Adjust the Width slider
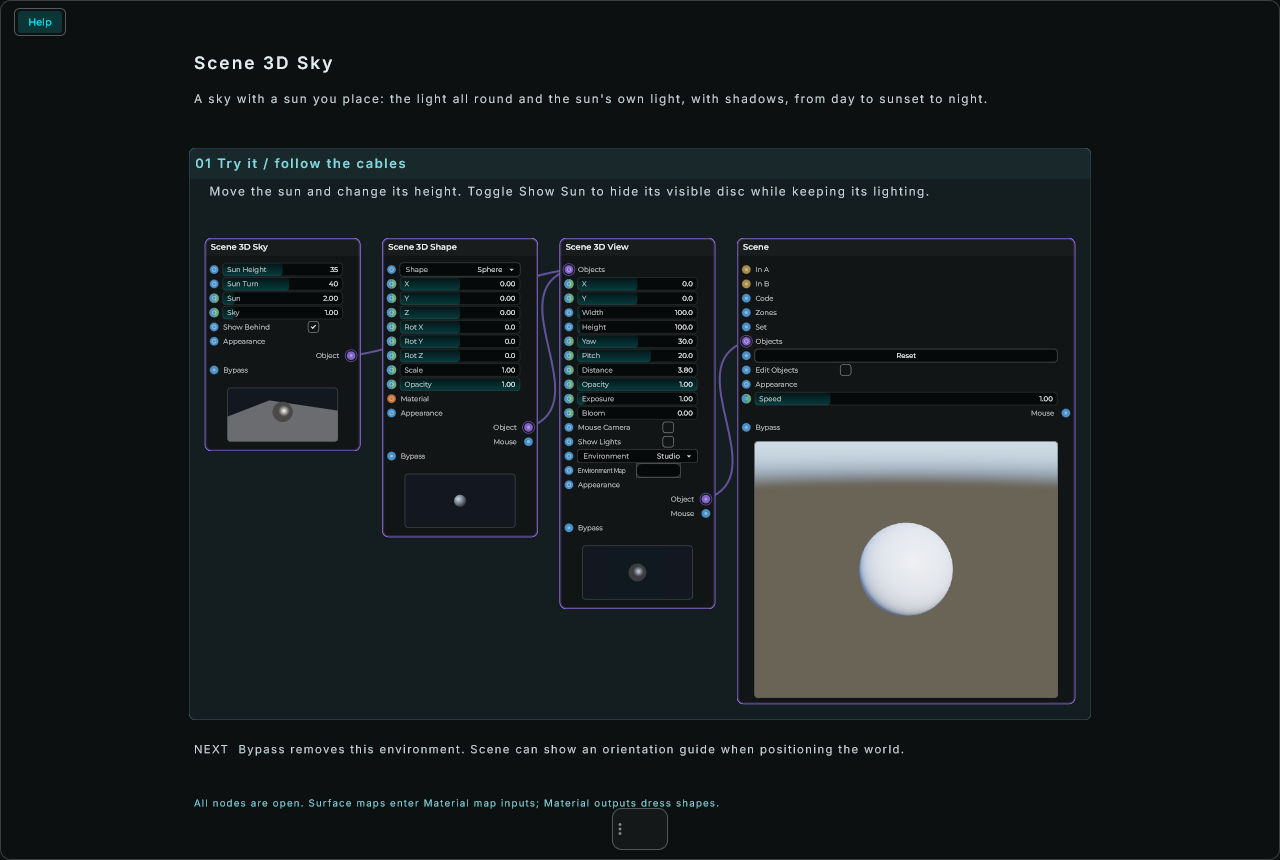 point(637,313)
